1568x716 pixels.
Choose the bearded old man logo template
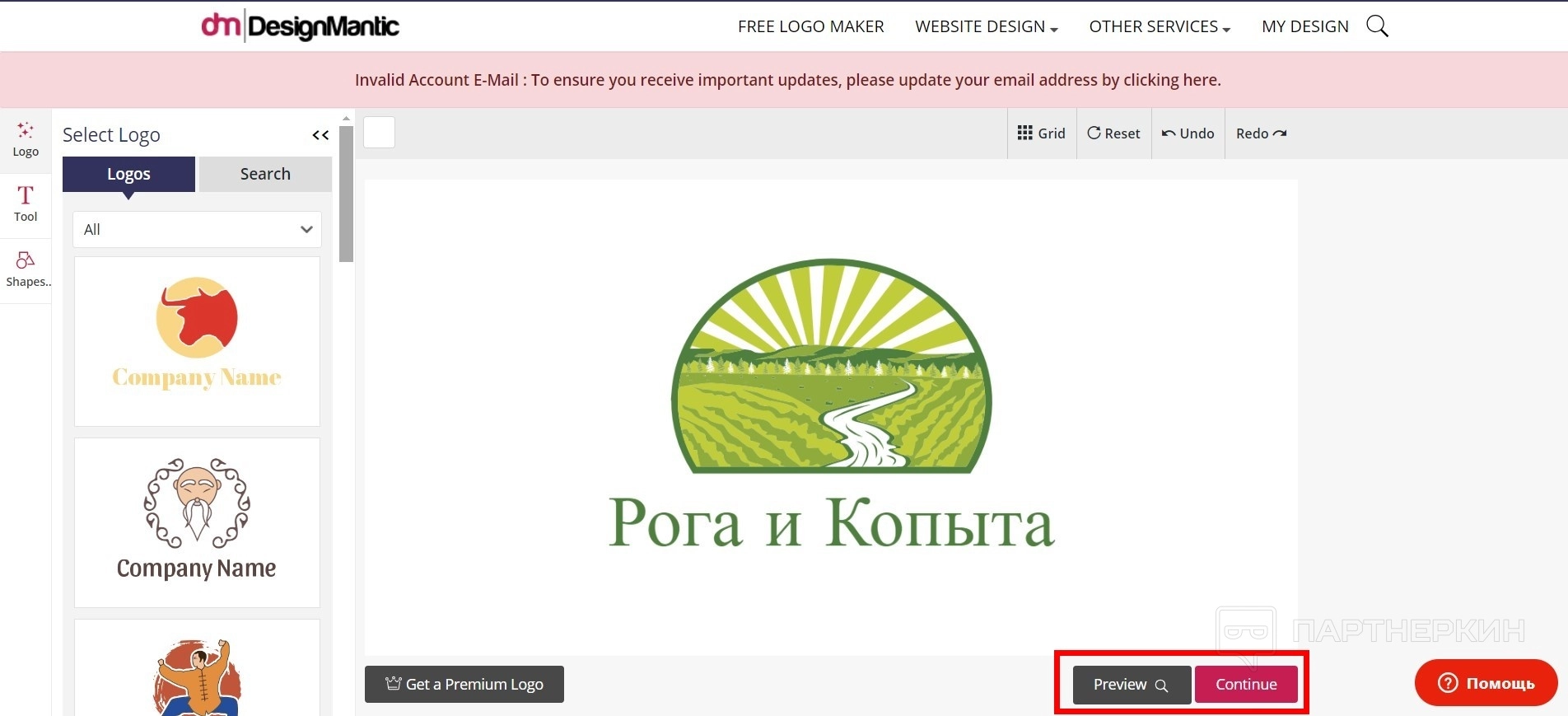click(x=197, y=522)
